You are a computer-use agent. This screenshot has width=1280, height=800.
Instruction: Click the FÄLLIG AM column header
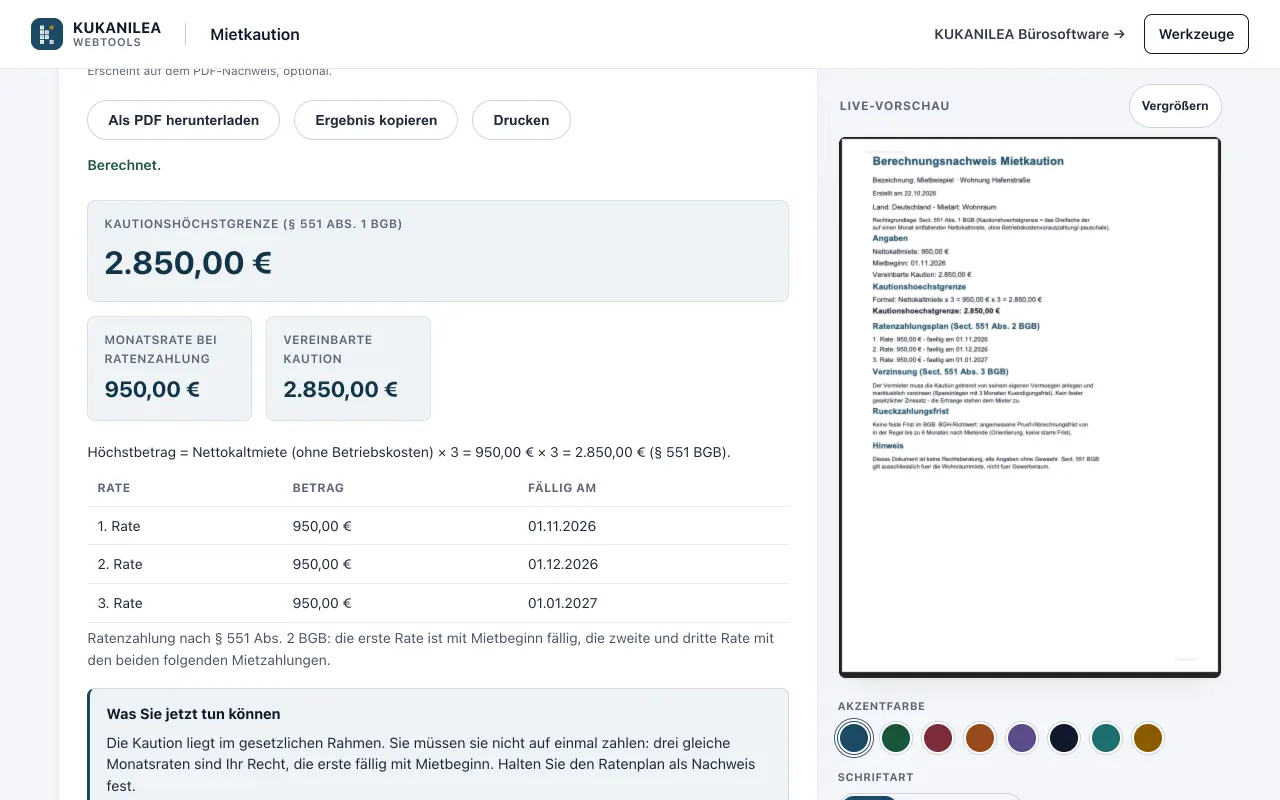click(562, 488)
